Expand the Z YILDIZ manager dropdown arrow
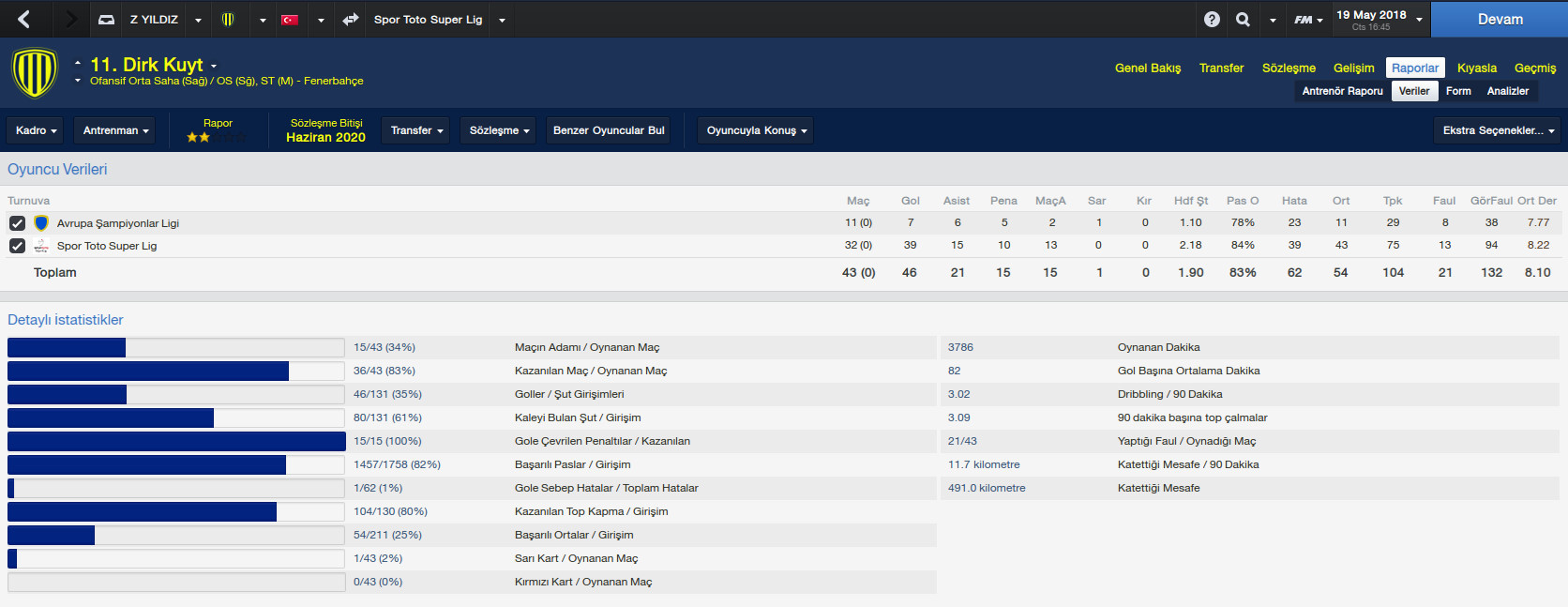Screen dimensions: 1568x607 [x=198, y=20]
